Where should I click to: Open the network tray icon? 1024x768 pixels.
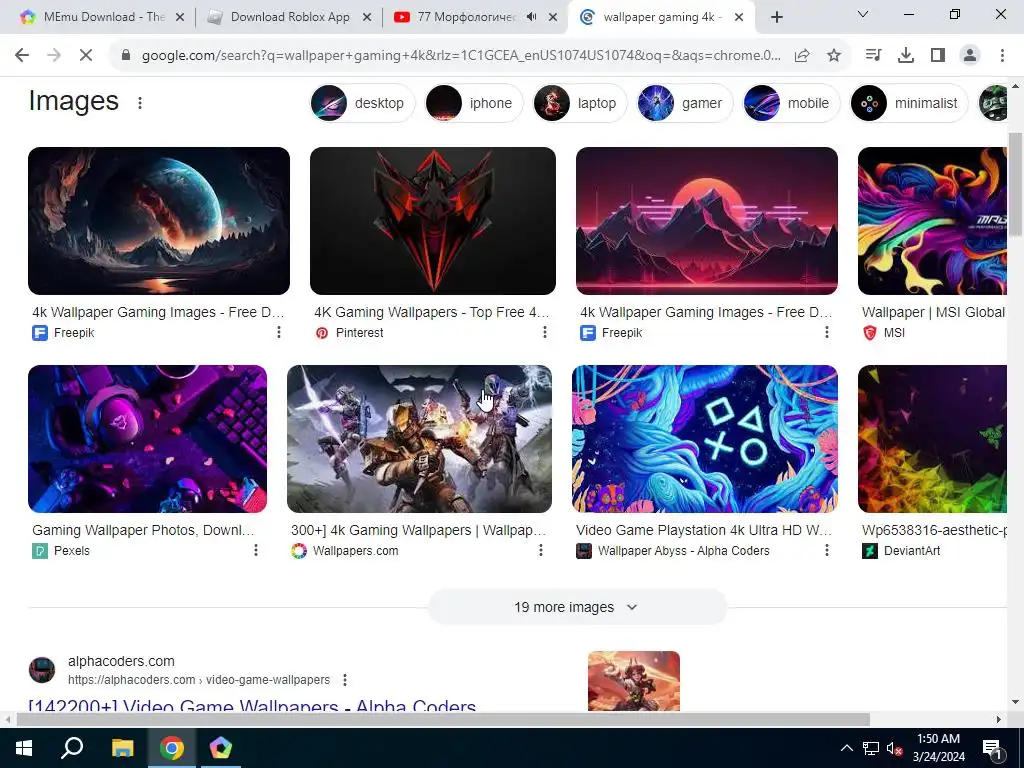point(871,749)
